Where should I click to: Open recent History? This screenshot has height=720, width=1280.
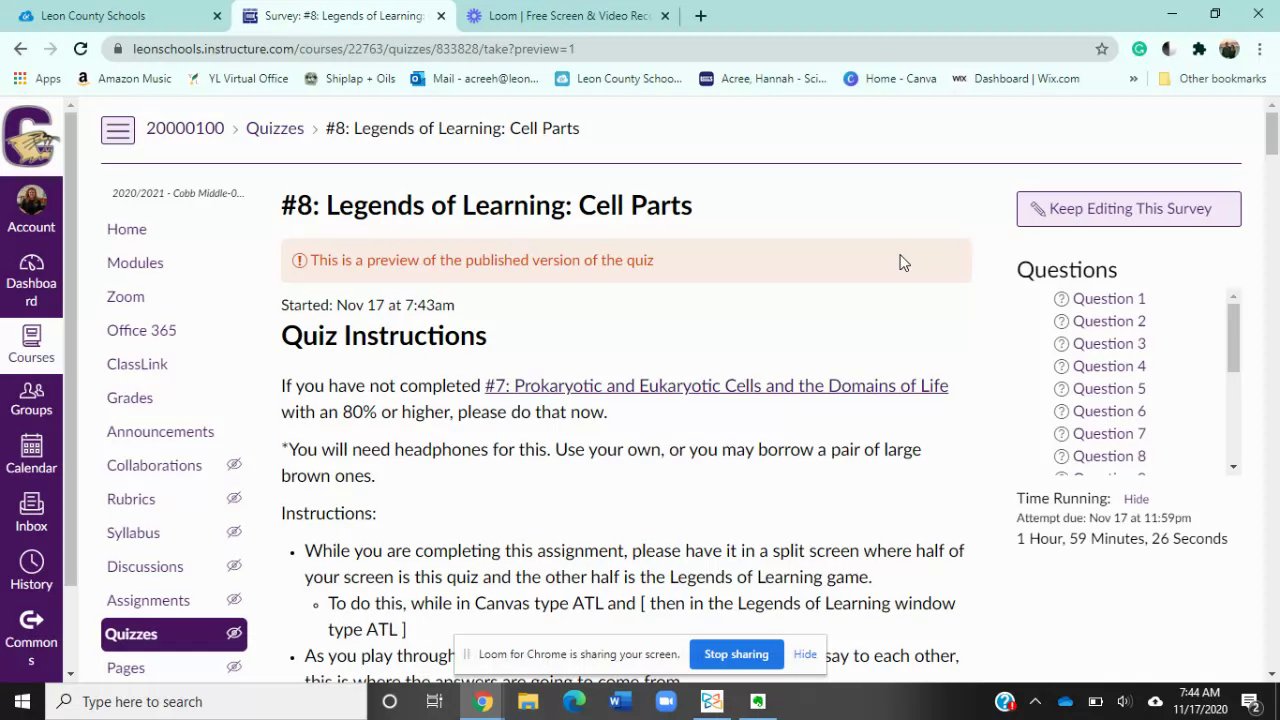[31, 570]
